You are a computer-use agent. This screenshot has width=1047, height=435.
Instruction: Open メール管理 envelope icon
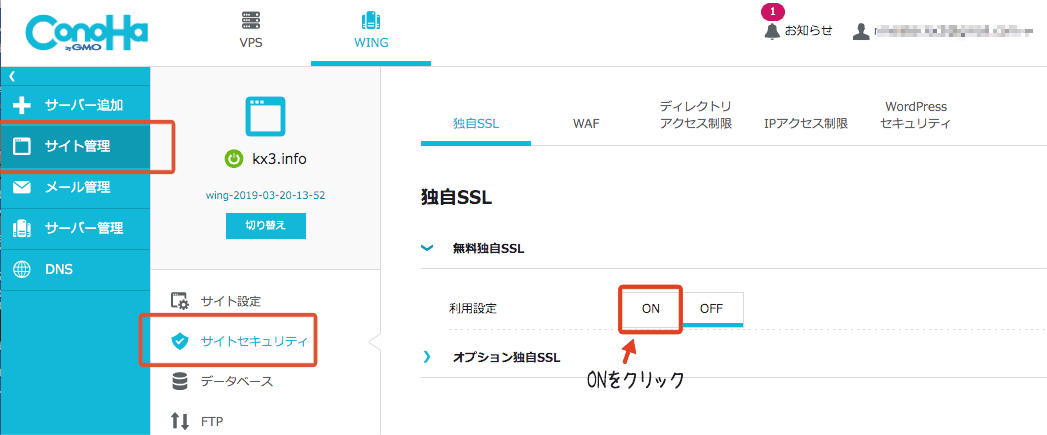(x=23, y=188)
